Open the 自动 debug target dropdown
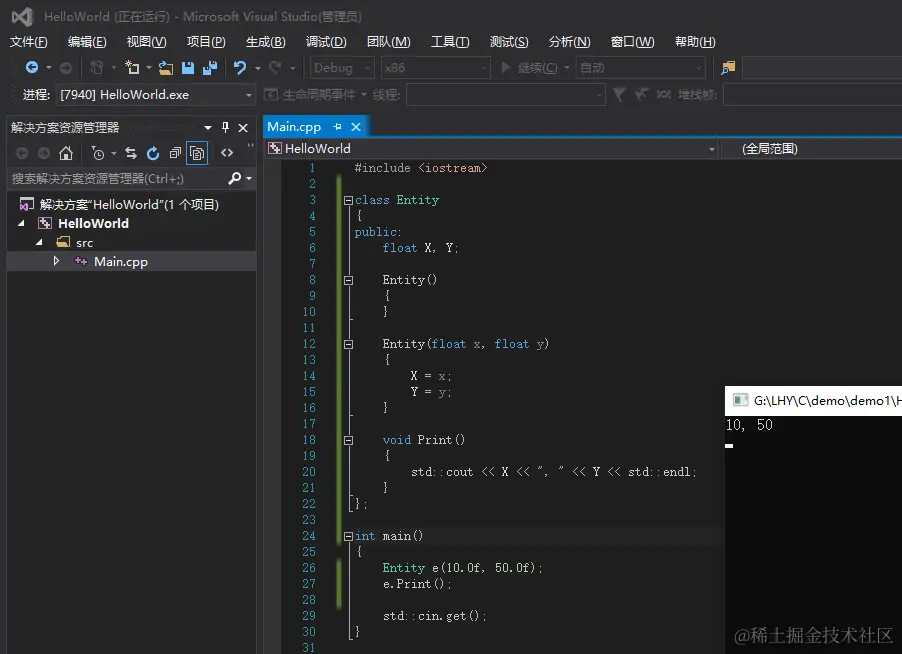The height and width of the screenshot is (654, 902). pyautogui.click(x=640, y=68)
